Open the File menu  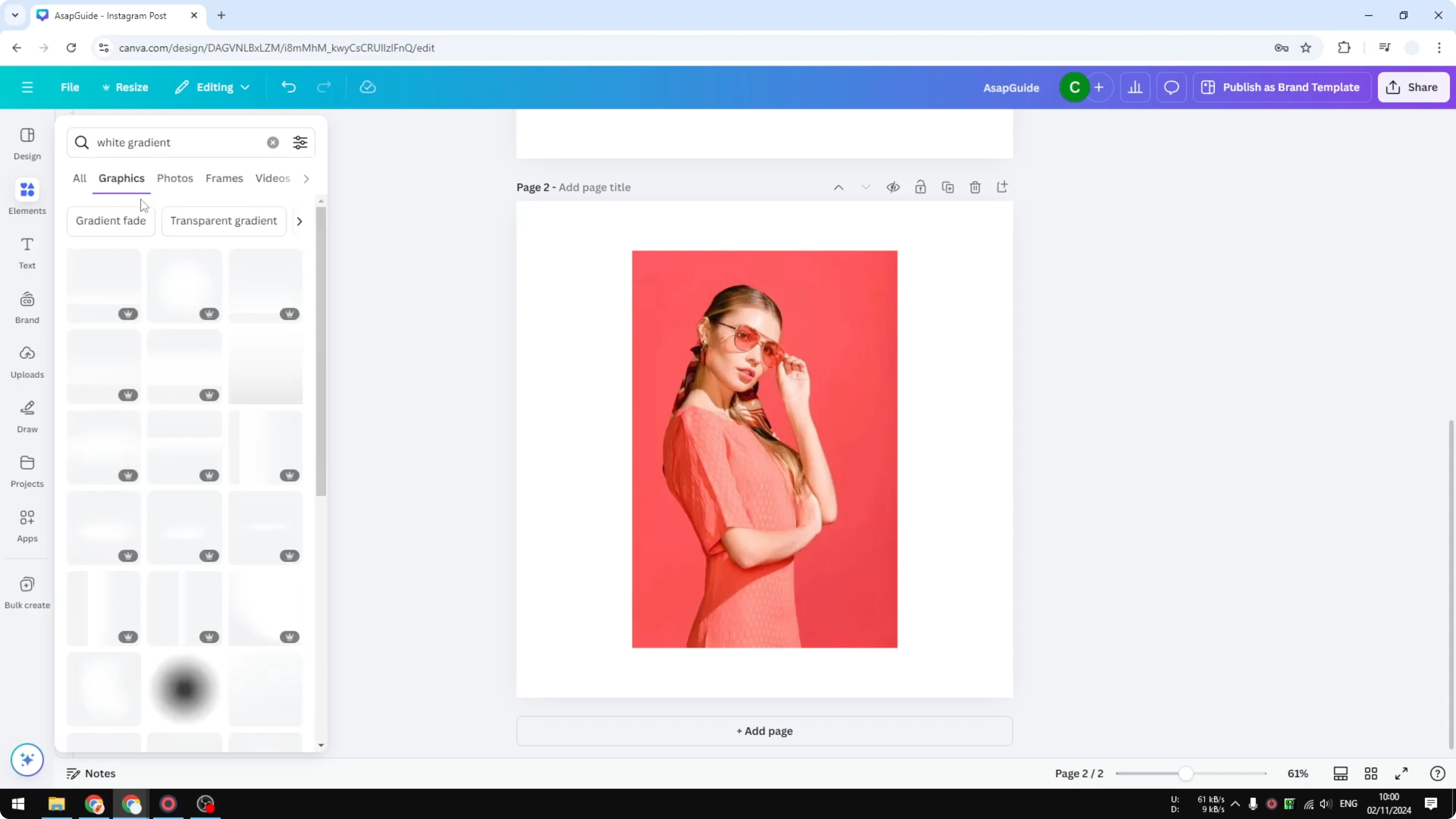coord(70,87)
